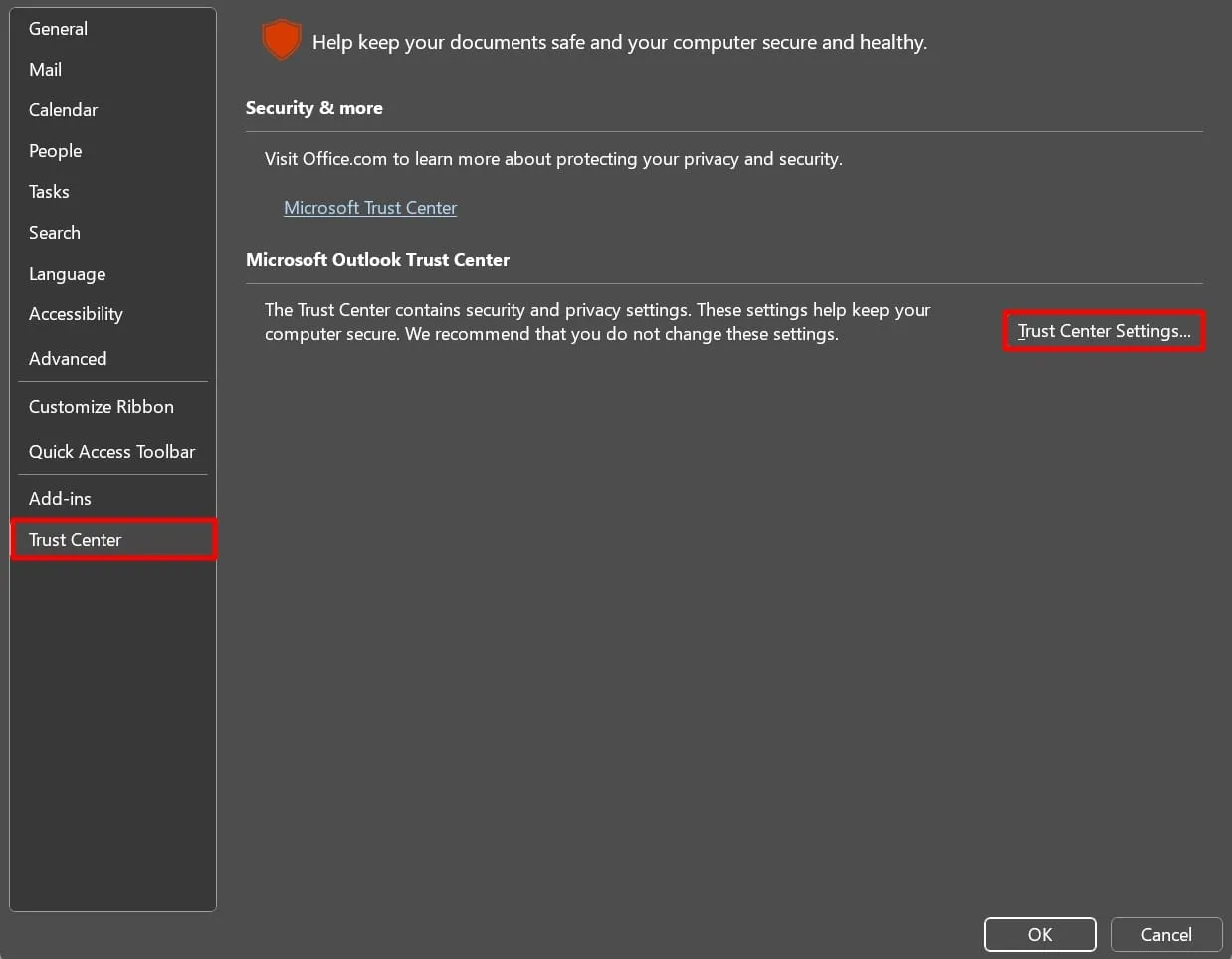1232x959 pixels.
Task: Dismiss the dialog with Cancel
Action: [1165, 934]
